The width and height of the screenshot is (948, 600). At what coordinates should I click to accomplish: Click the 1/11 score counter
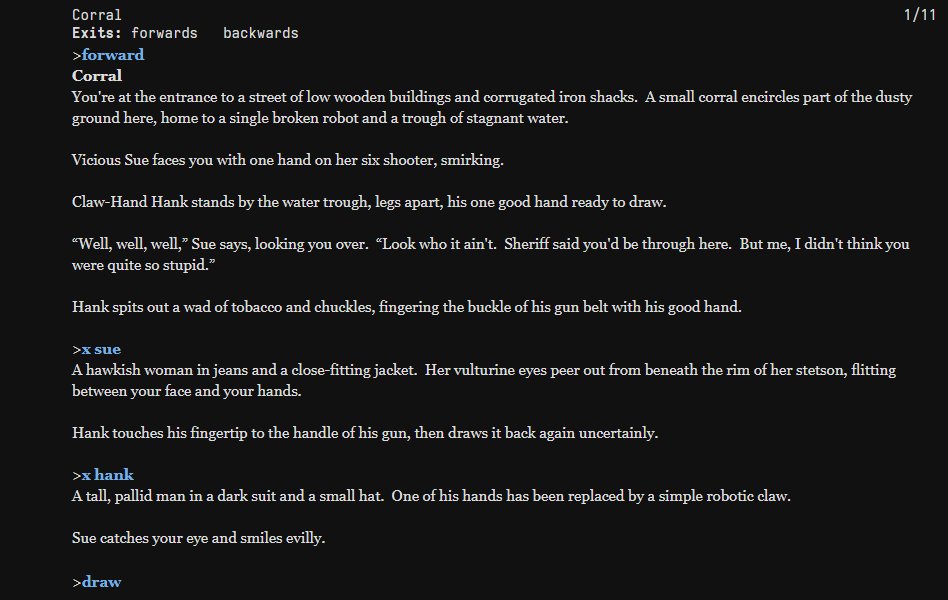point(919,15)
